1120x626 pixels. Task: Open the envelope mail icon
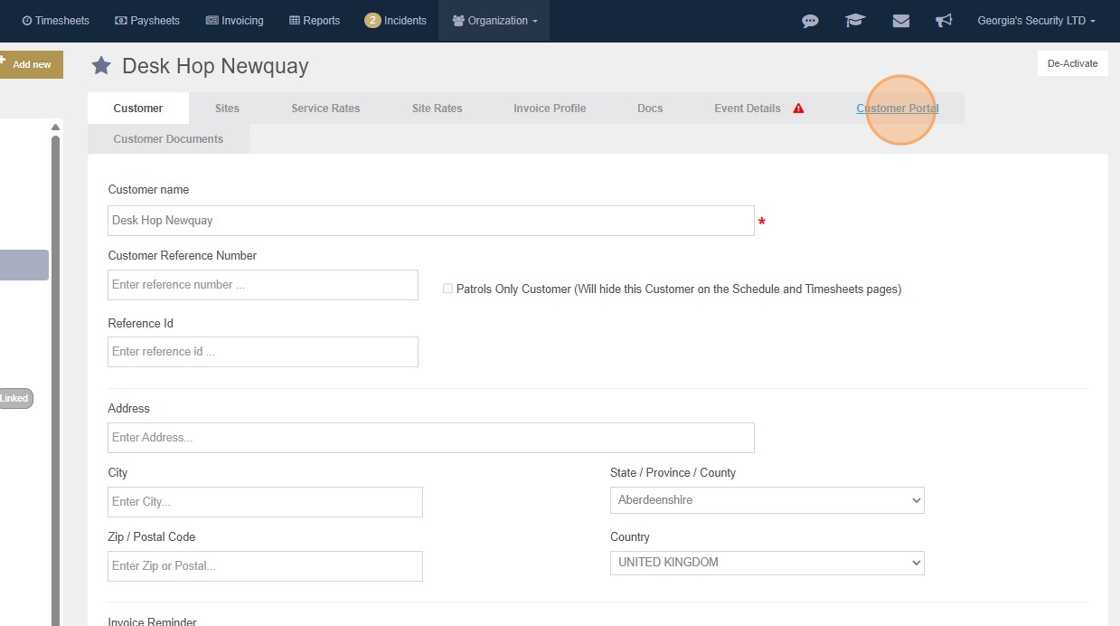point(901,21)
